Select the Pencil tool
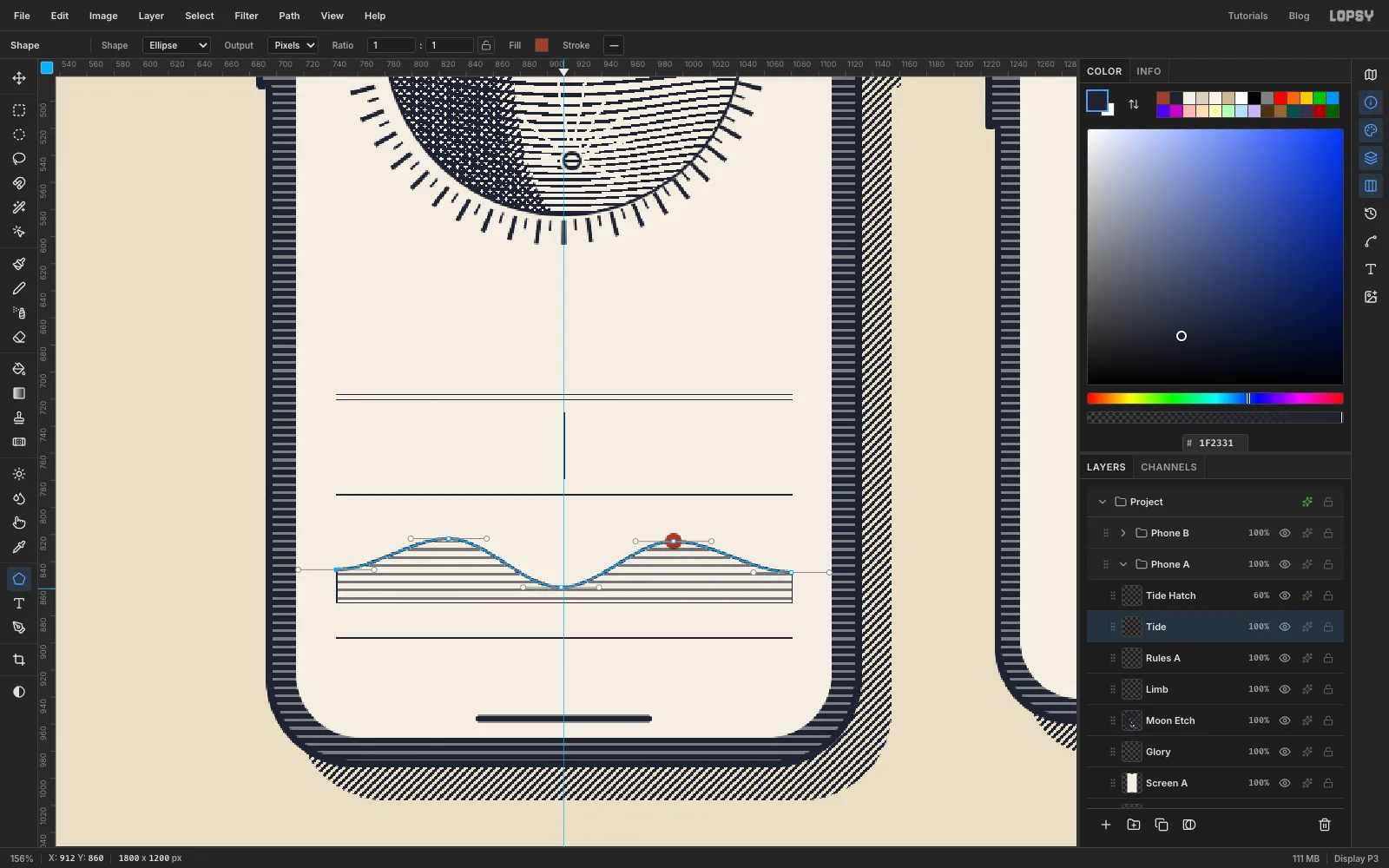Viewport: 1389px width, 868px height. [19, 288]
